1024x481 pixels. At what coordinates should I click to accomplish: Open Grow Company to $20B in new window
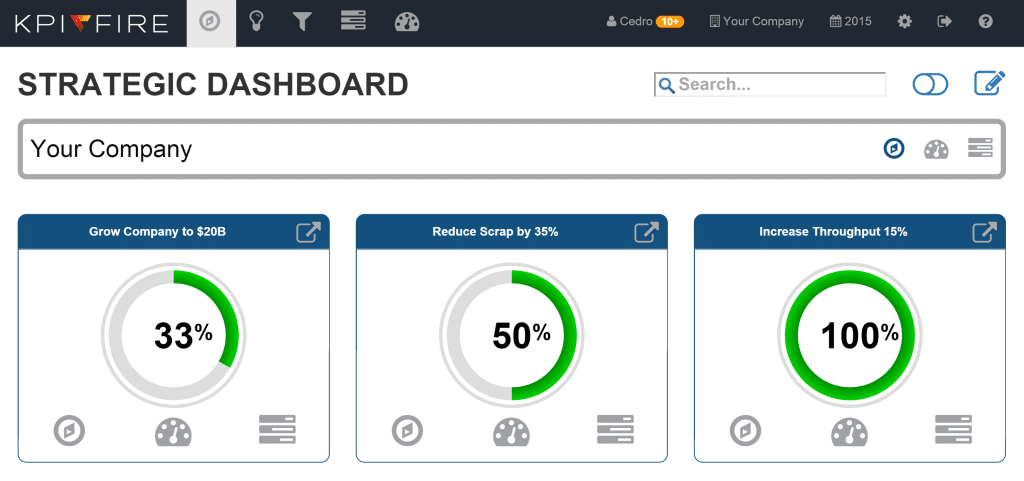pyautogui.click(x=309, y=232)
